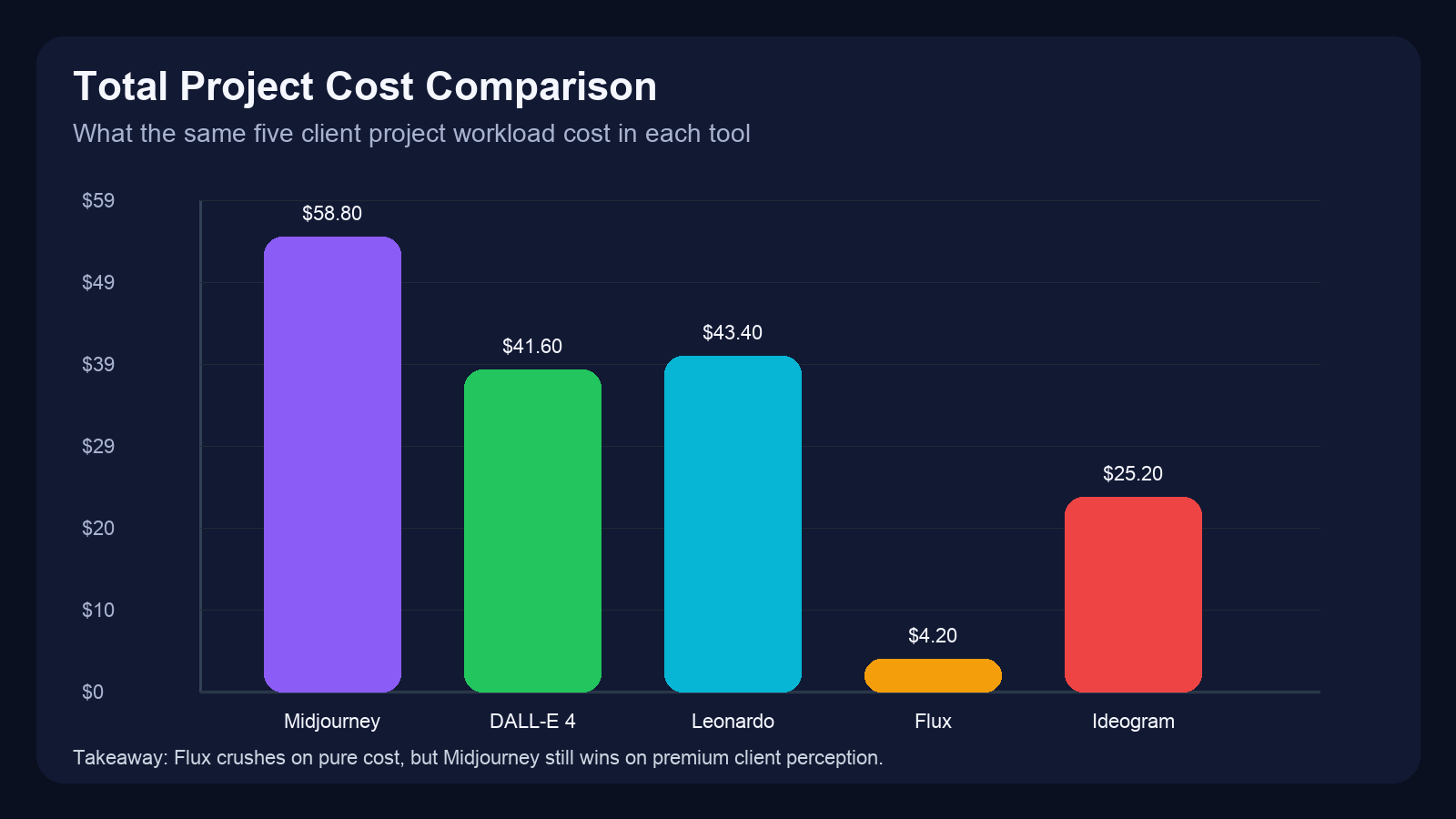Click the $59 tick on the y-axis

(96, 201)
